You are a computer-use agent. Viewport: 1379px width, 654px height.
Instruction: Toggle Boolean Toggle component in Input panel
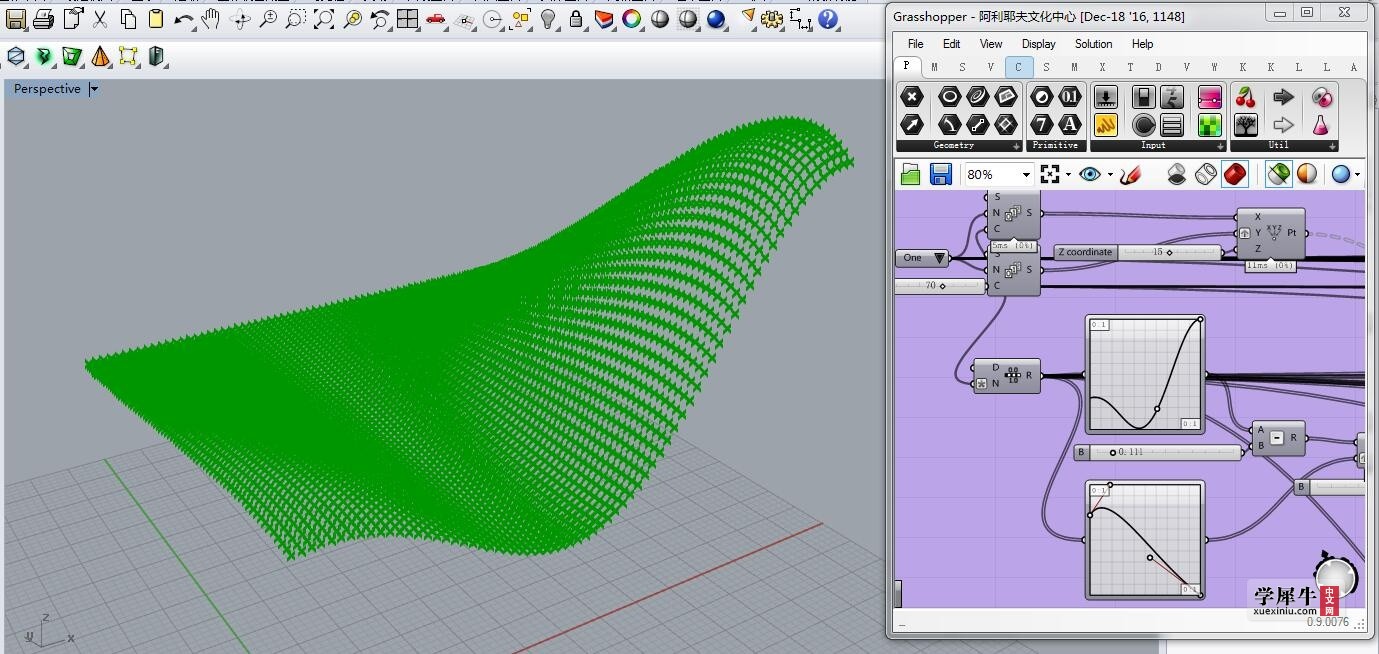[x=1144, y=97]
